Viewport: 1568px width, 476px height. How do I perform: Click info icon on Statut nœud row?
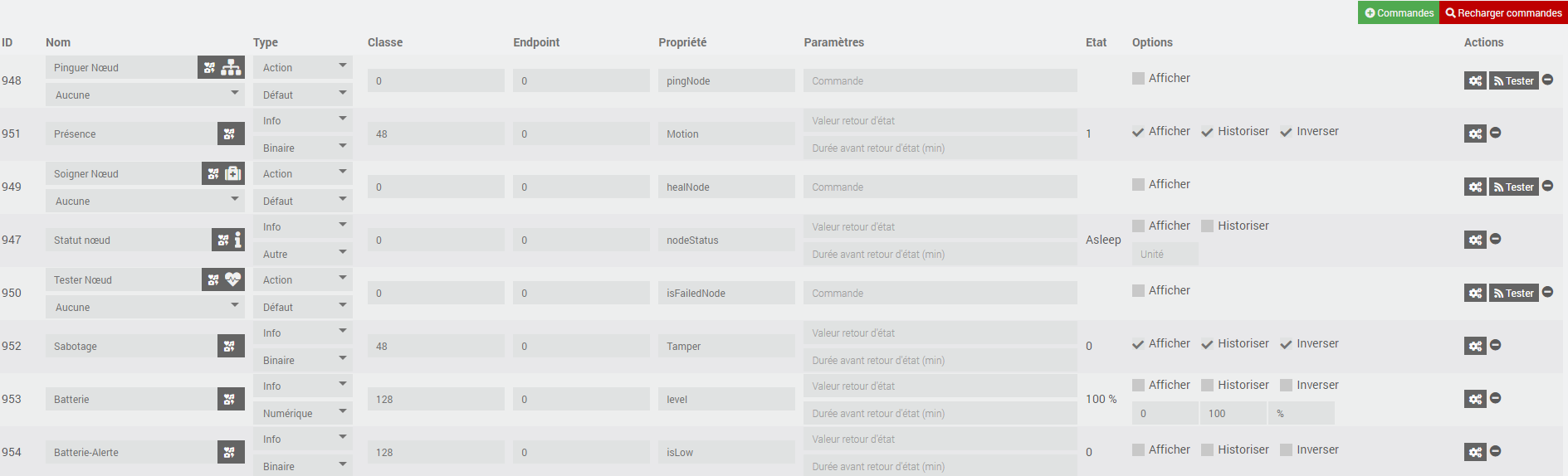237,240
